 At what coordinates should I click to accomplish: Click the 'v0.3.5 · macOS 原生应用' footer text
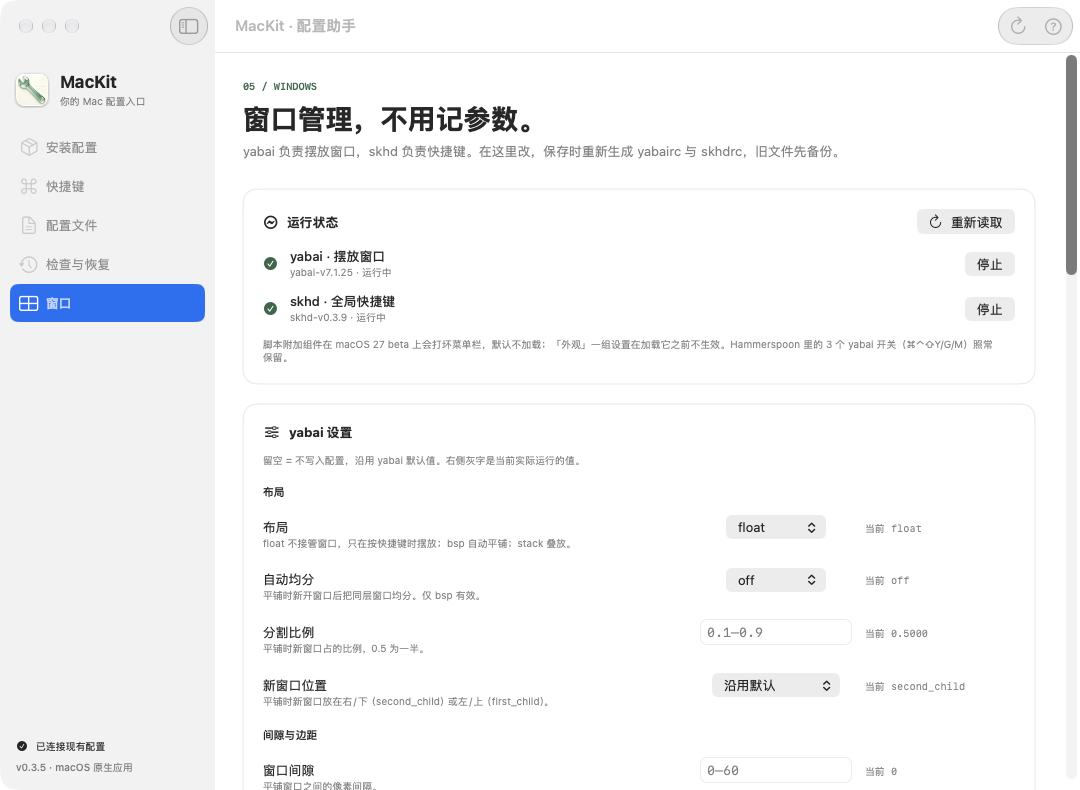coord(74,767)
